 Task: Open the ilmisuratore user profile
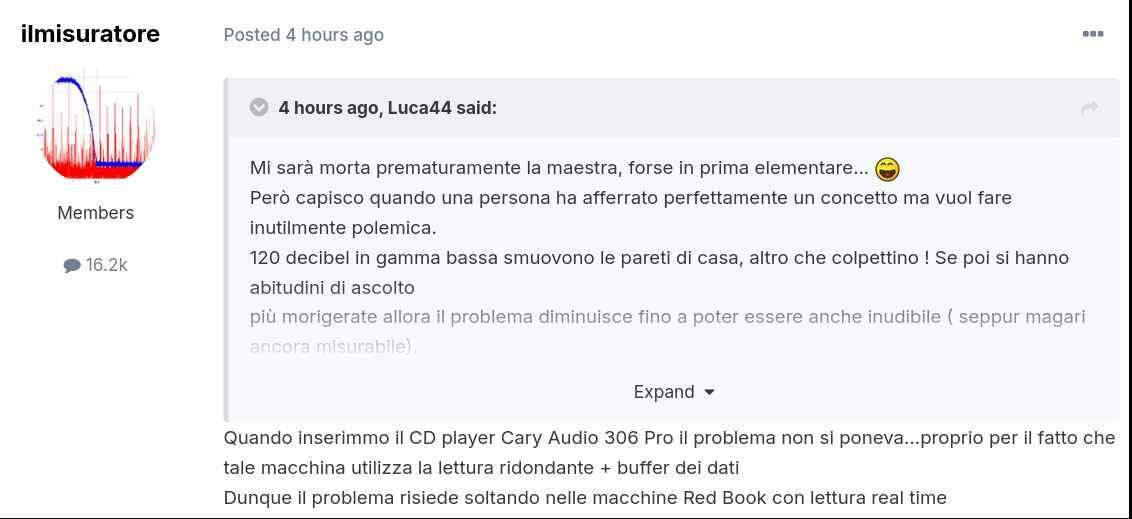[x=90, y=34]
